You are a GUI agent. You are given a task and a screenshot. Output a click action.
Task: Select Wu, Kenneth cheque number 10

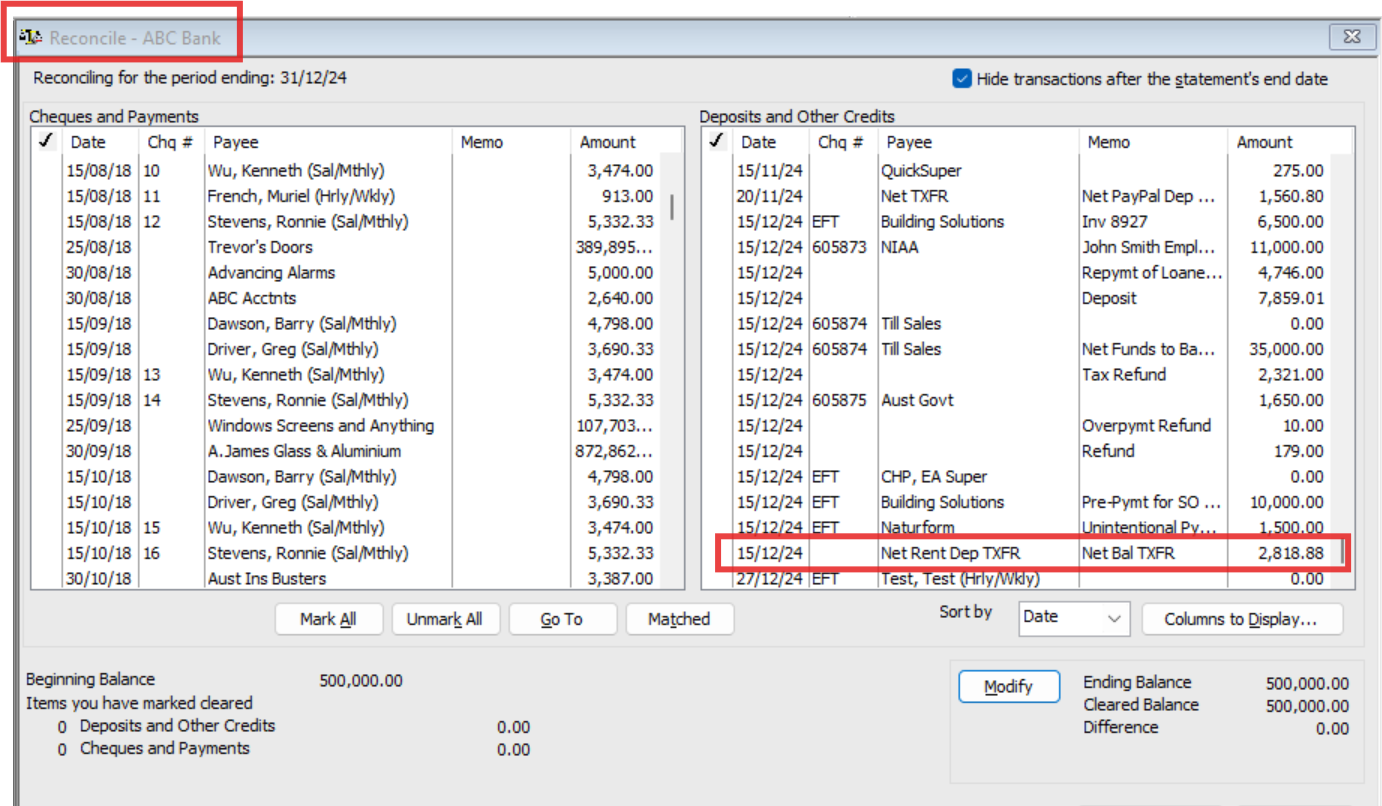pos(346,171)
